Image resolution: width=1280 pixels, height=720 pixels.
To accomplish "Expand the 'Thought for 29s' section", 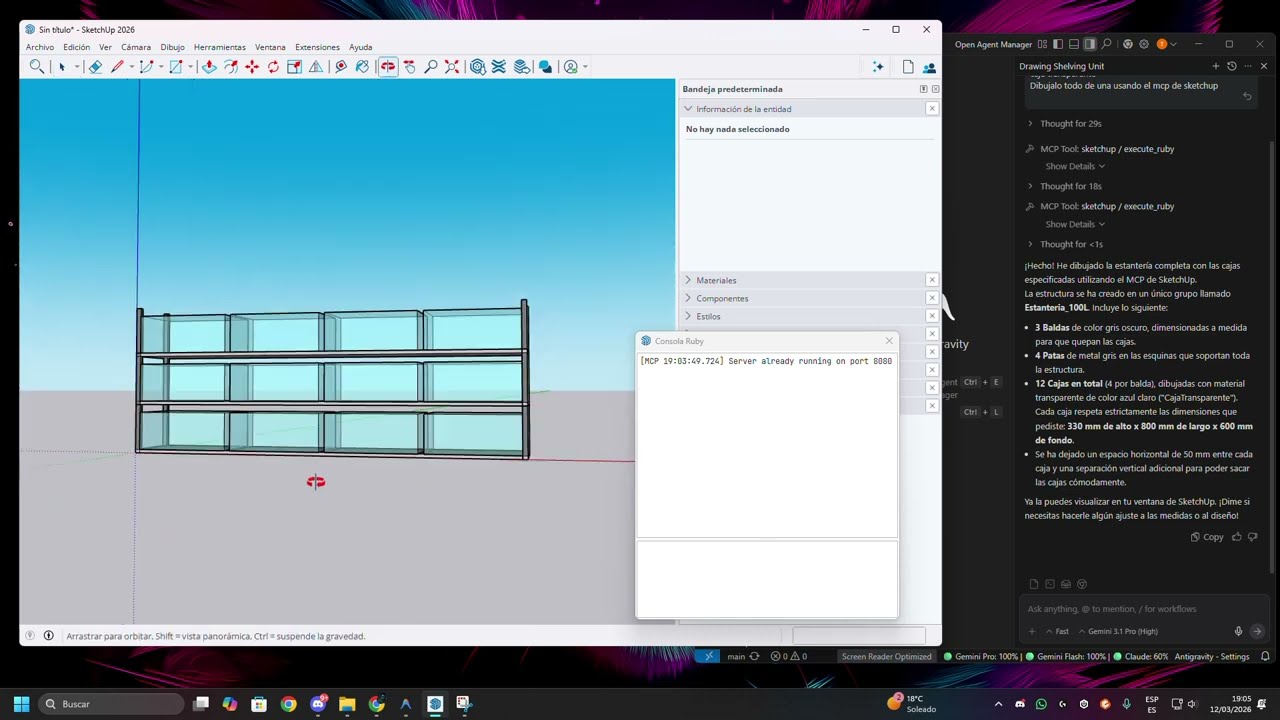I will (1064, 124).
